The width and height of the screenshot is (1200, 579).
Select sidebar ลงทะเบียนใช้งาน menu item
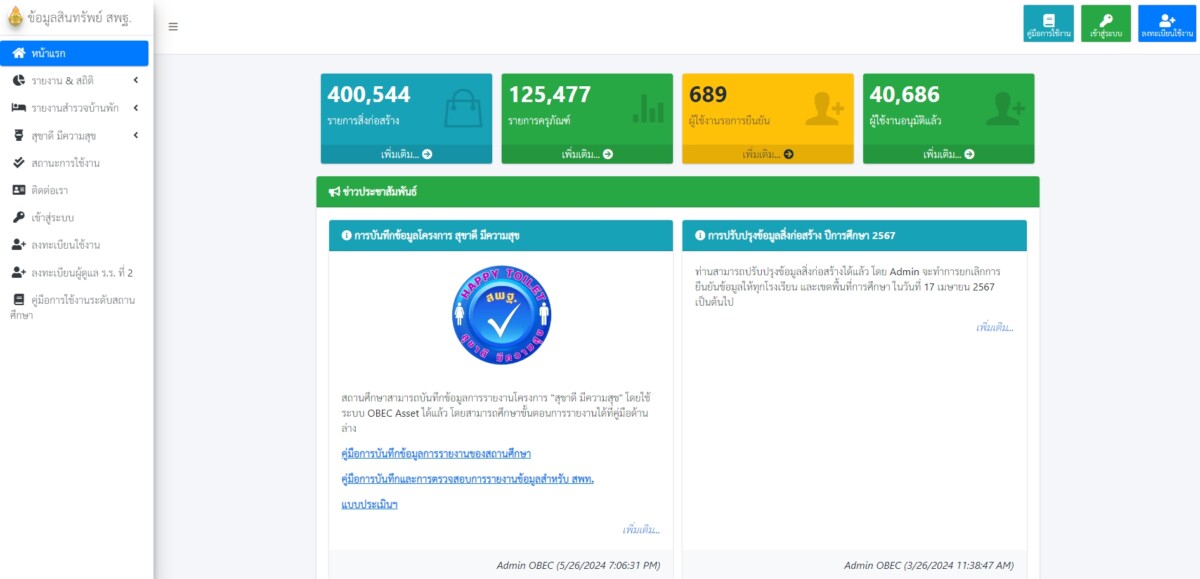[74, 244]
